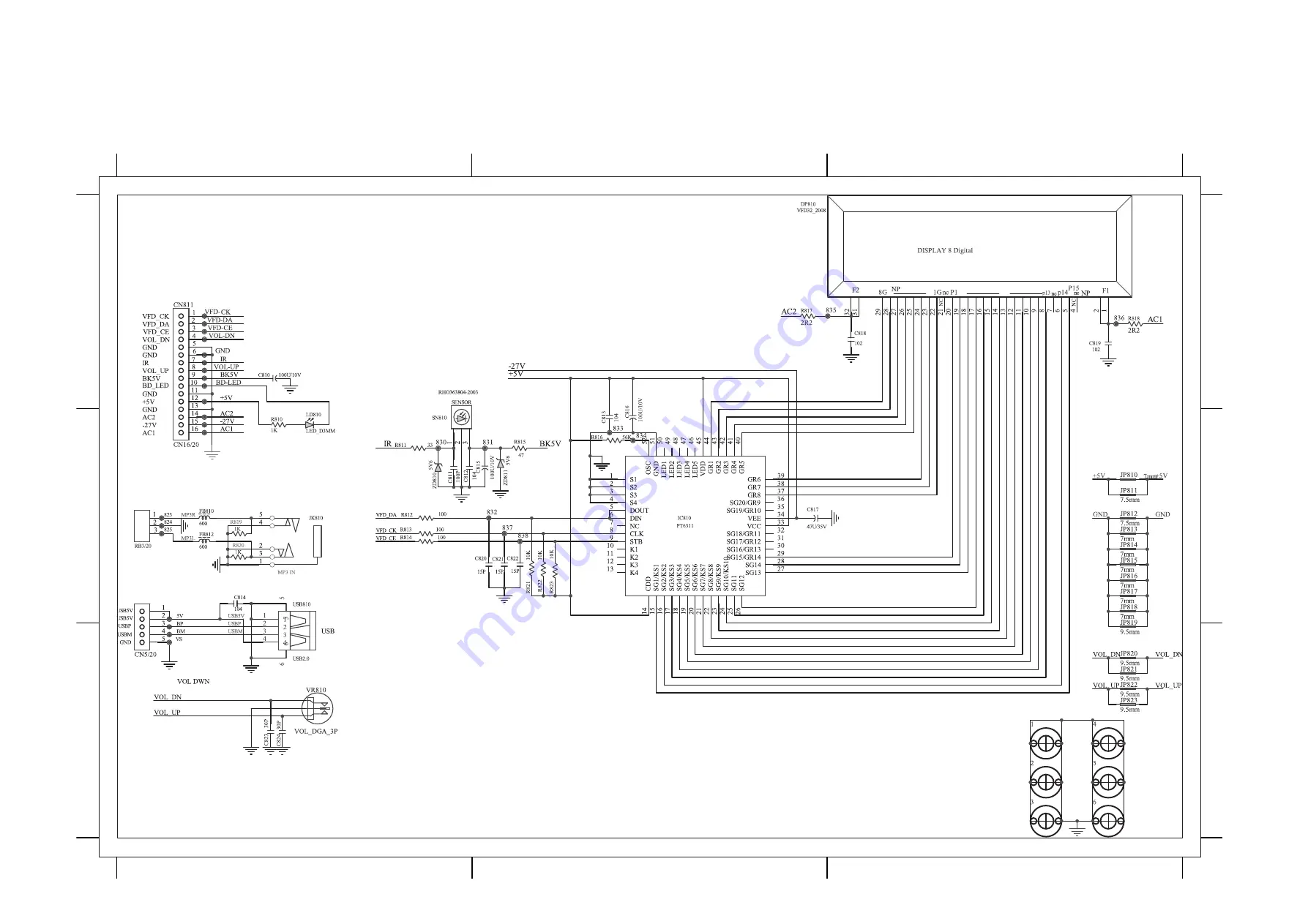
Task: Click the MP3R net label
Action: pyautogui.click(x=188, y=515)
